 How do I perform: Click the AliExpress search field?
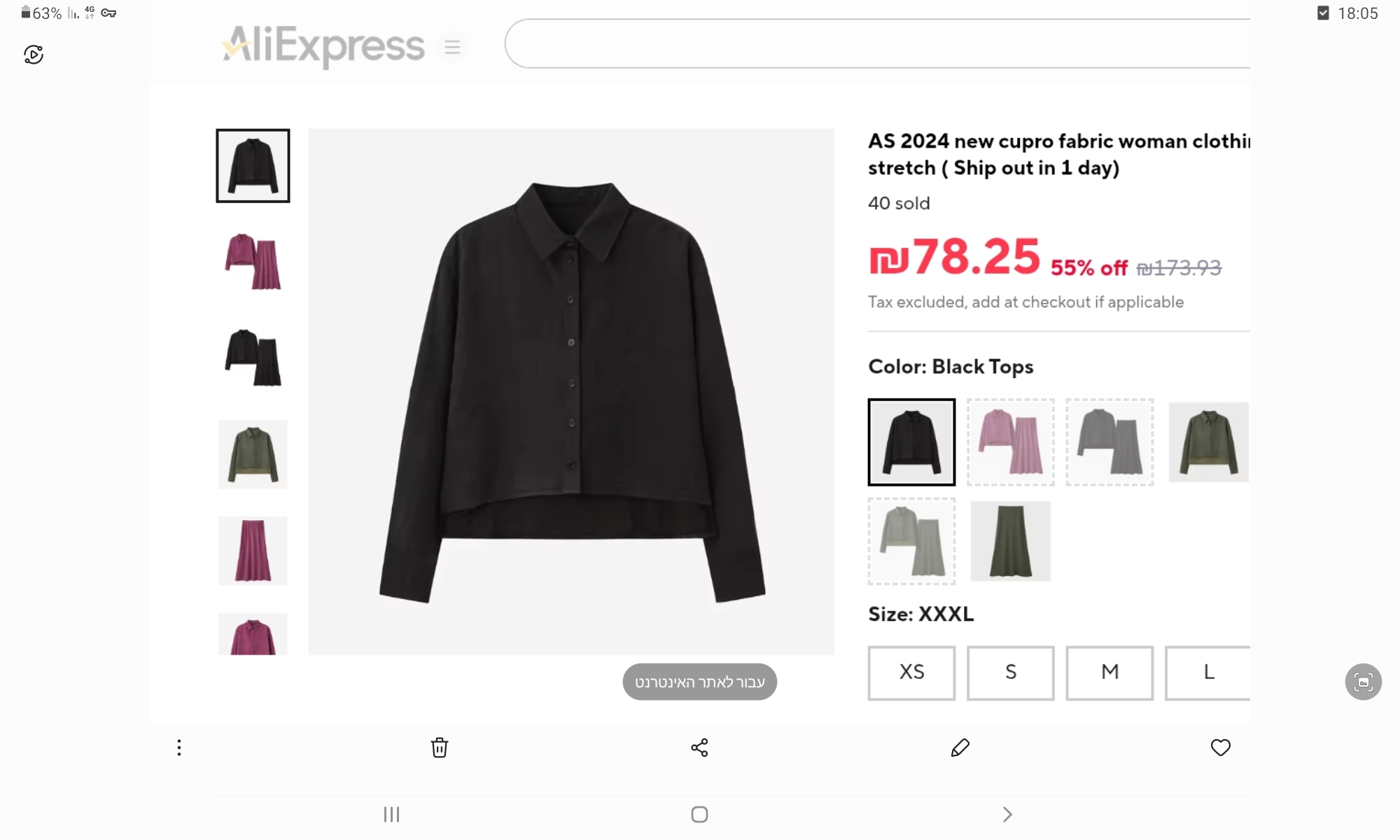875,43
